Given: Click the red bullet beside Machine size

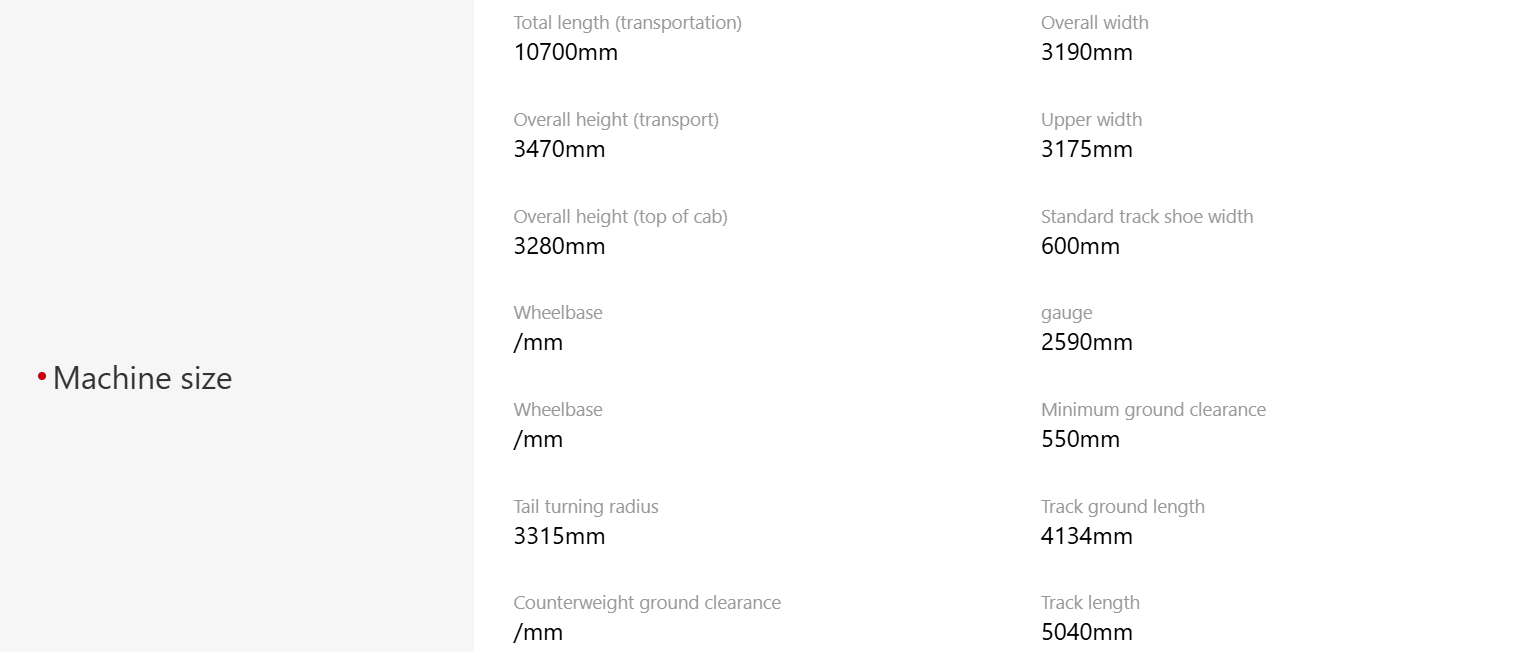Looking at the screenshot, I should [42, 376].
